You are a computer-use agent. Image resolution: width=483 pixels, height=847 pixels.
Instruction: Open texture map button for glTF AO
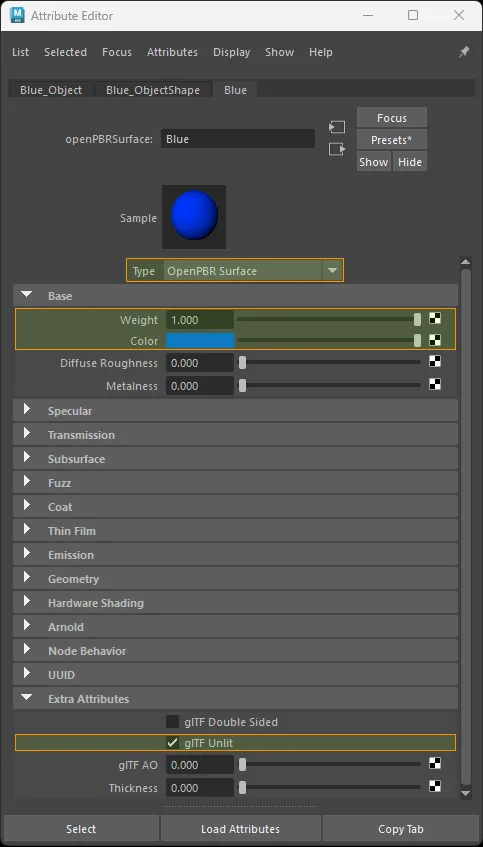pyautogui.click(x=434, y=763)
